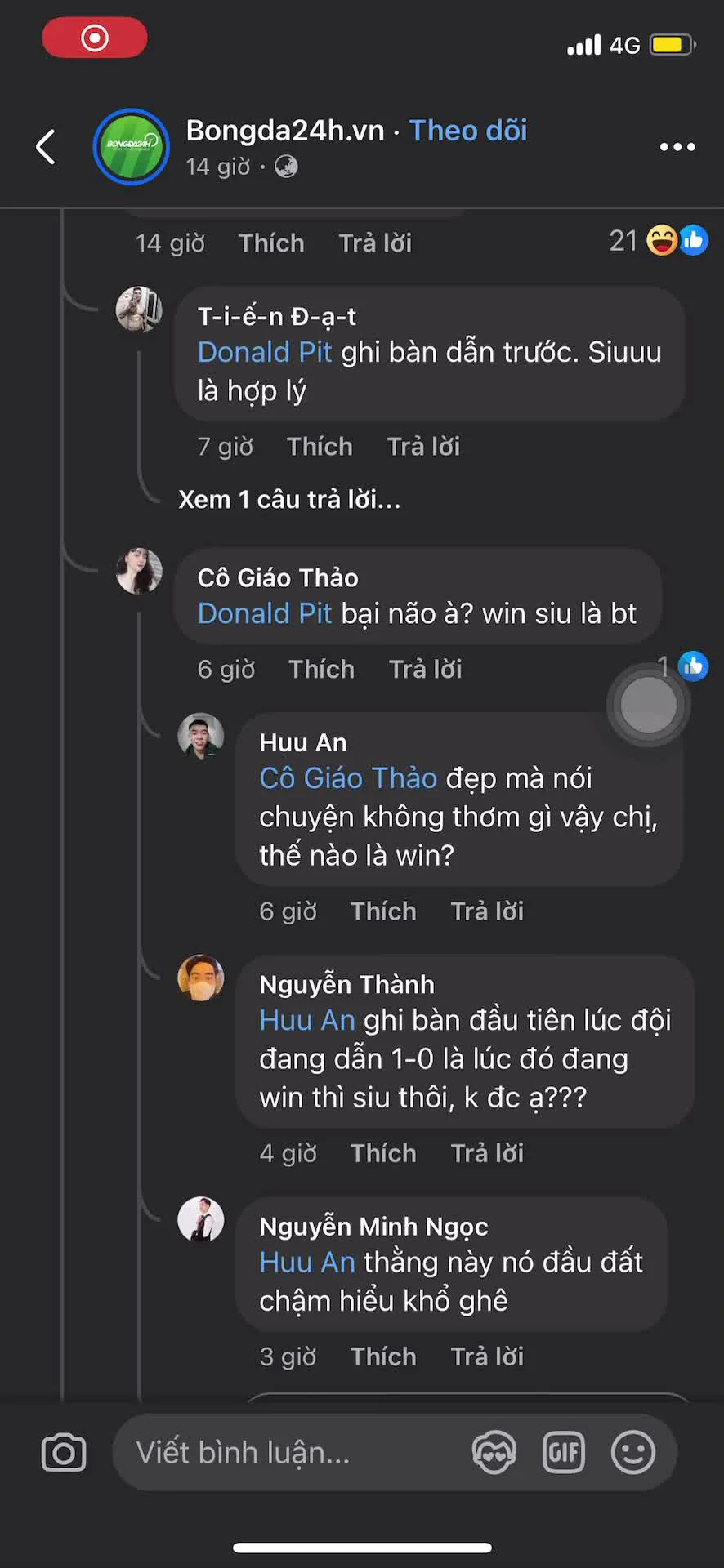Open the emoji smiley picker

tap(633, 1453)
